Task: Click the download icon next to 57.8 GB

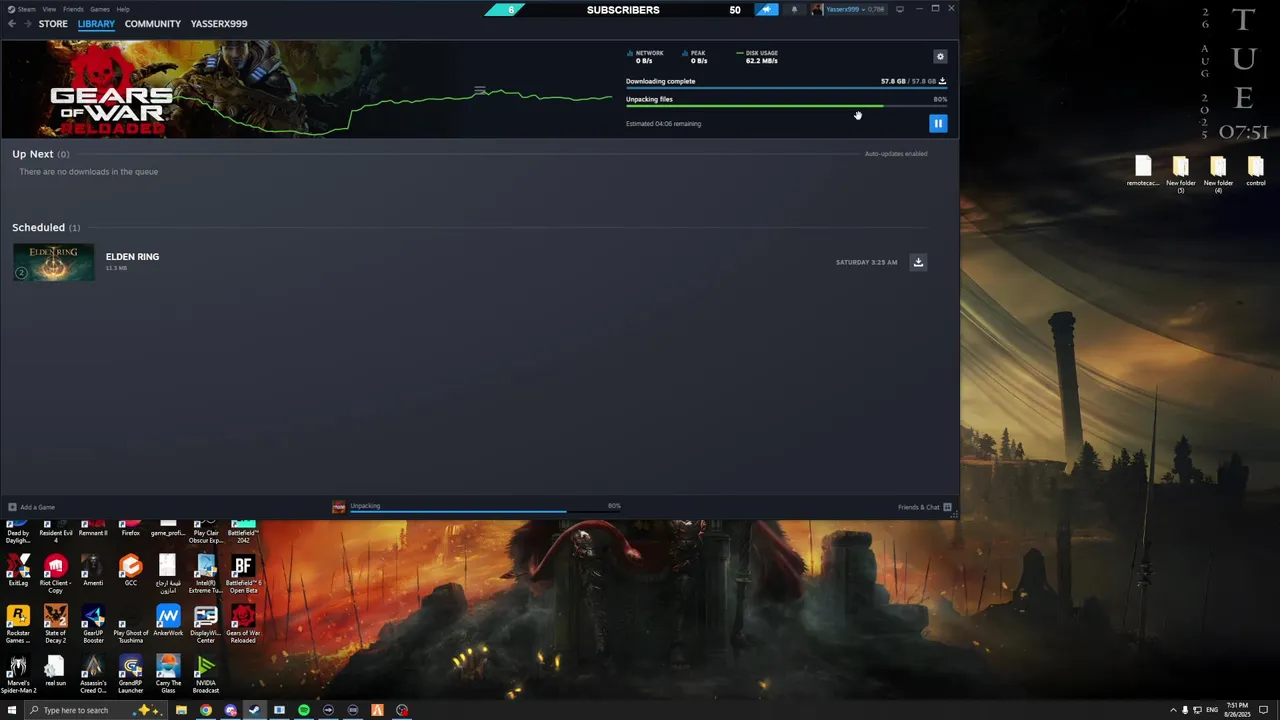Action: pyautogui.click(x=942, y=81)
